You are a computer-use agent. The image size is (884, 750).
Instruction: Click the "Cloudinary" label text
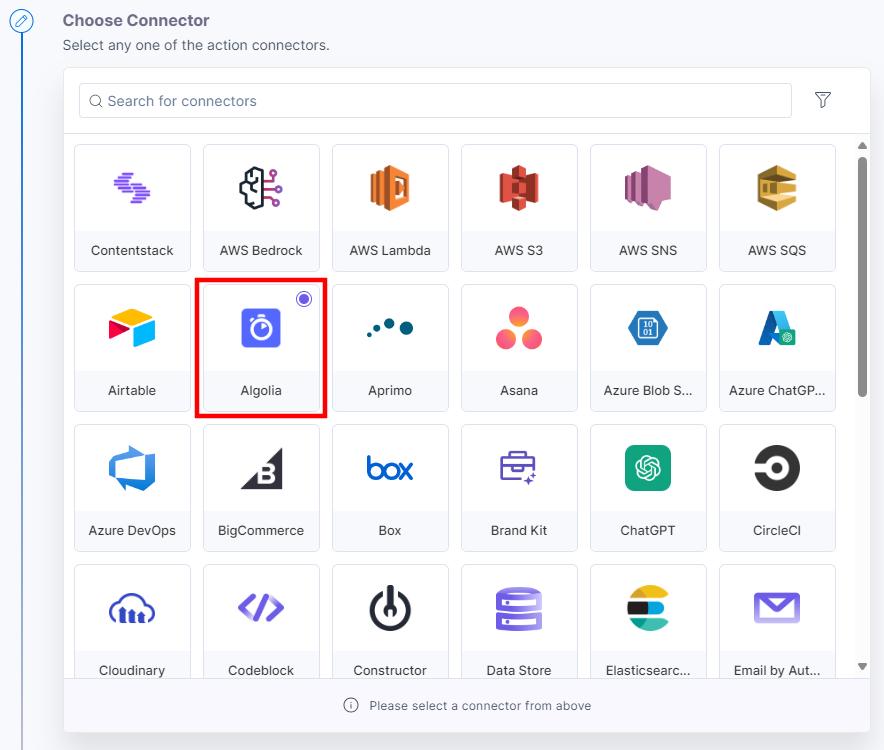coord(132,670)
